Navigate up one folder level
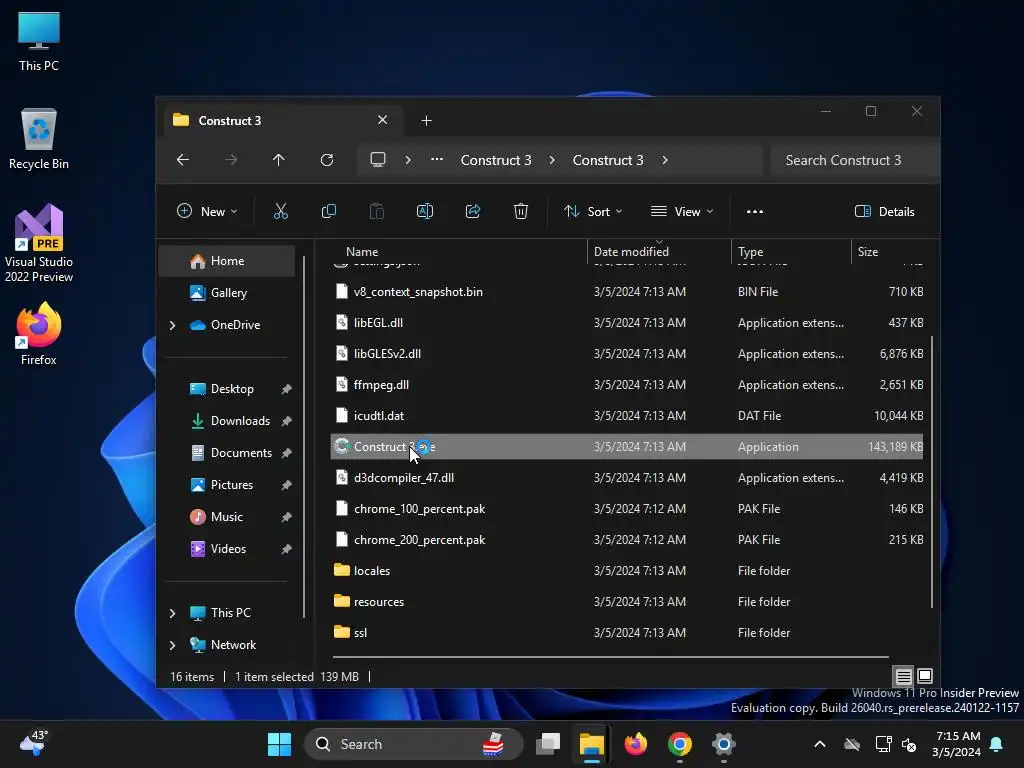 (x=279, y=160)
